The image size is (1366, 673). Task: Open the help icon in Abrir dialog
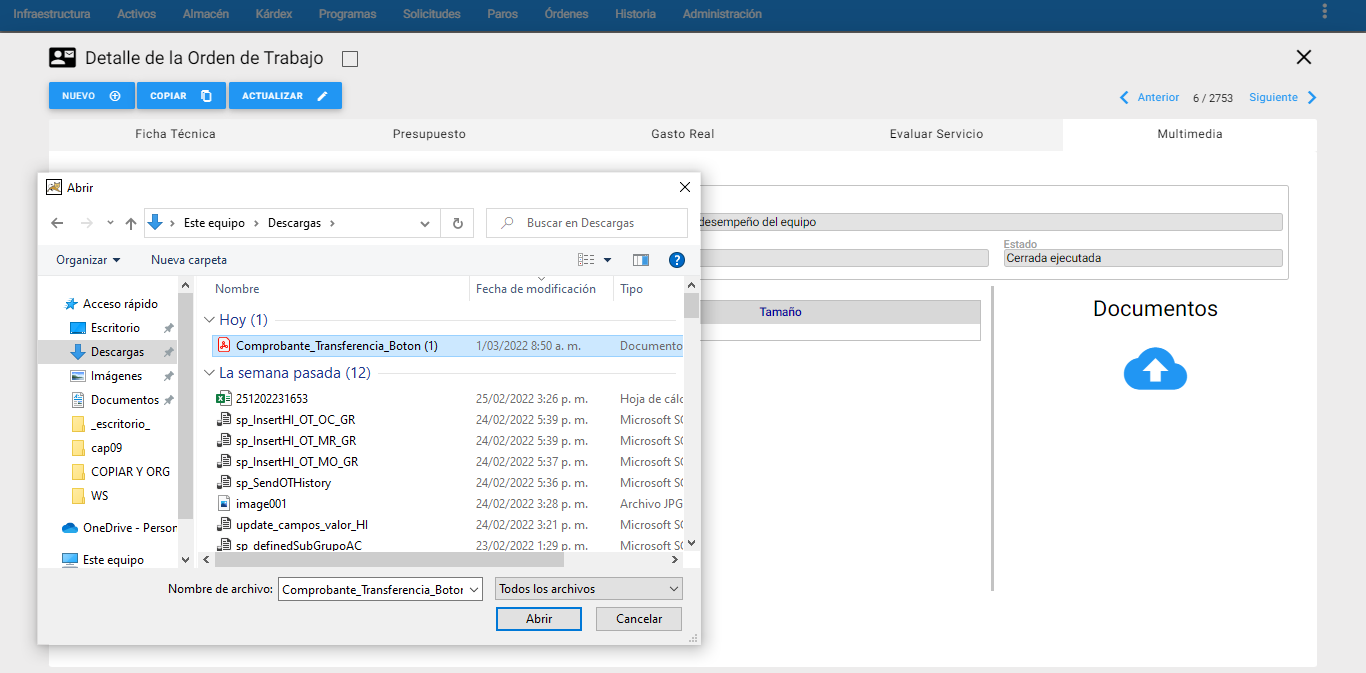(x=677, y=260)
